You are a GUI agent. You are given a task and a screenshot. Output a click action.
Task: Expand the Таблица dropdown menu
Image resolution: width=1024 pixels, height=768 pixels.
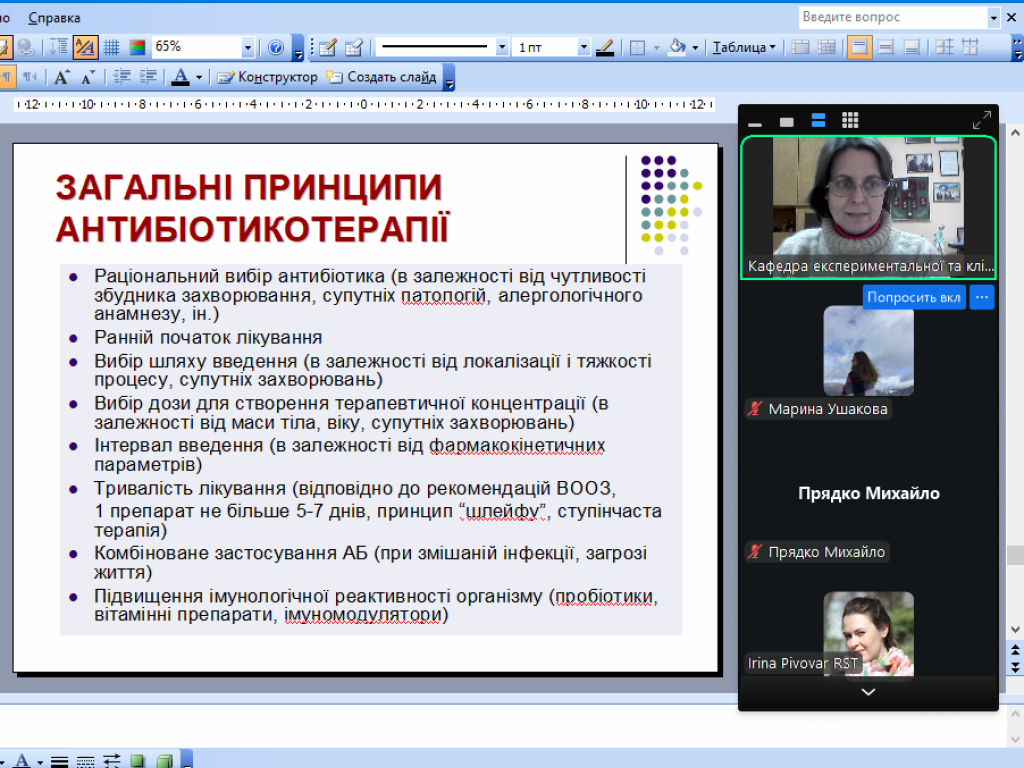[x=744, y=47]
